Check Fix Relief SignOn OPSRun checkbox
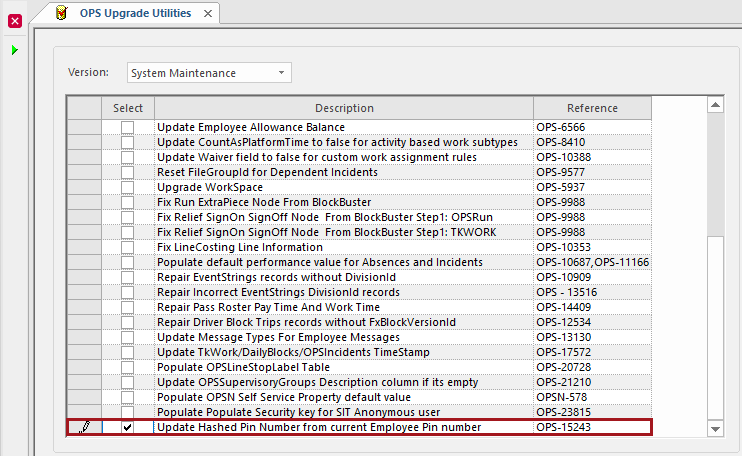 [x=127, y=217]
